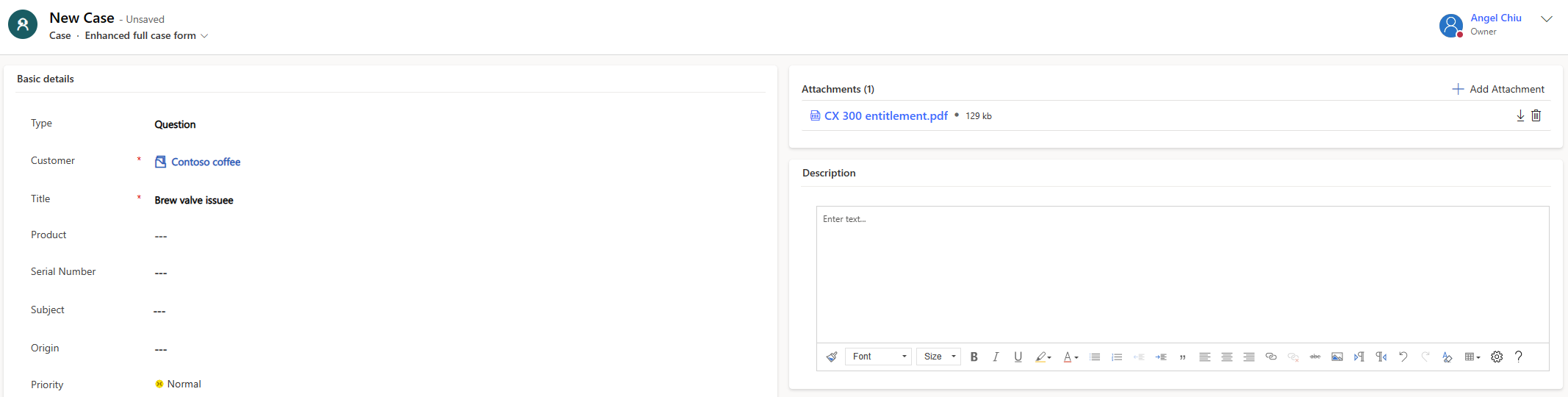Click the Description section heading

click(829, 173)
